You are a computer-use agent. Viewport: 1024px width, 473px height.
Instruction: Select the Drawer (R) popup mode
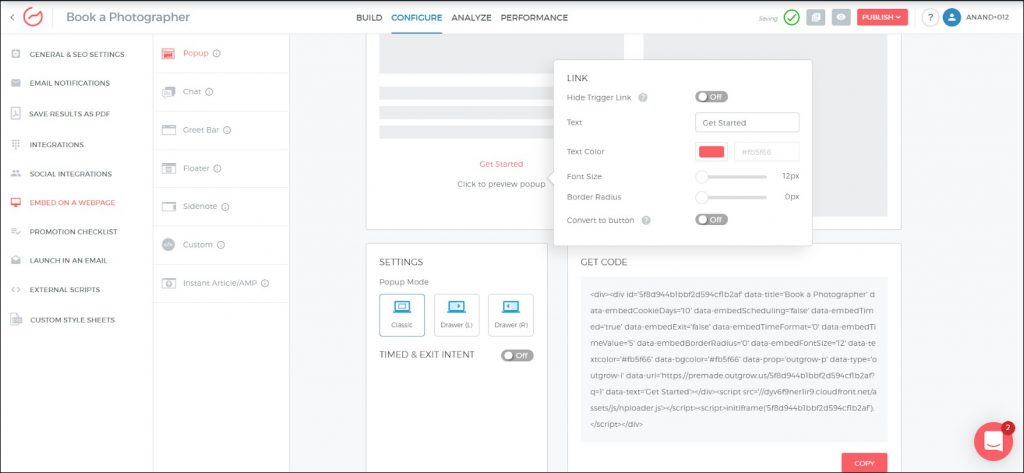coord(510,314)
